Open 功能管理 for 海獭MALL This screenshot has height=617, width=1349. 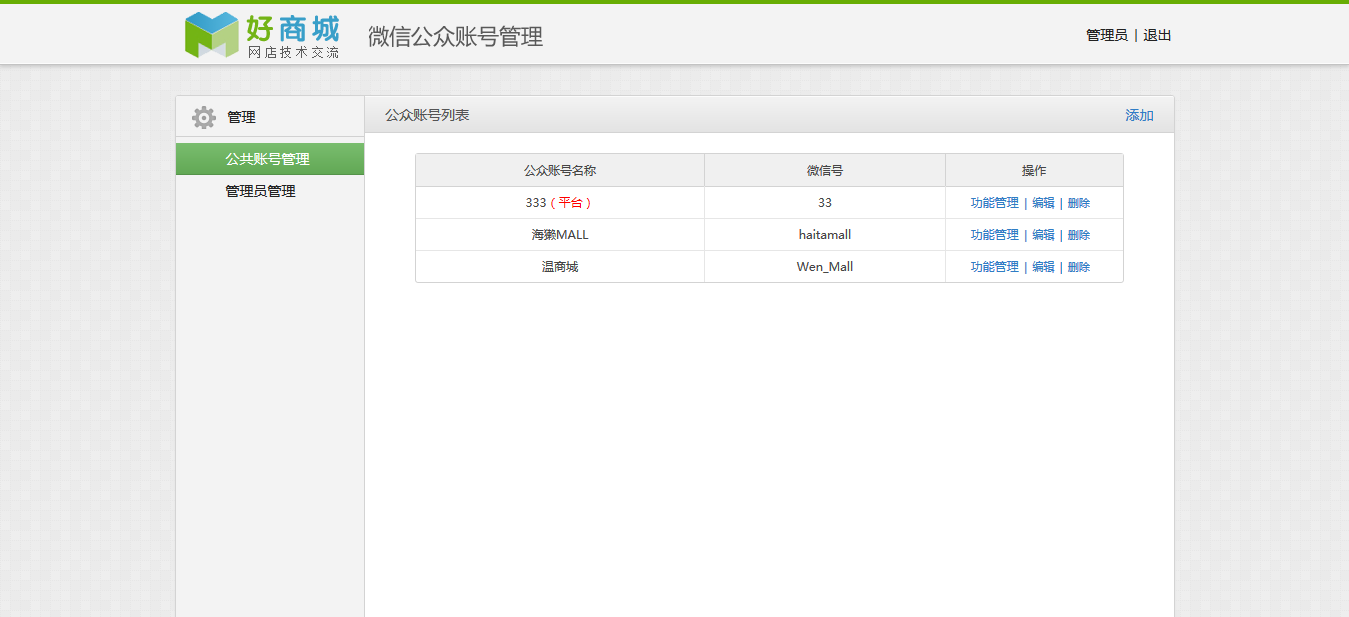[x=994, y=235]
